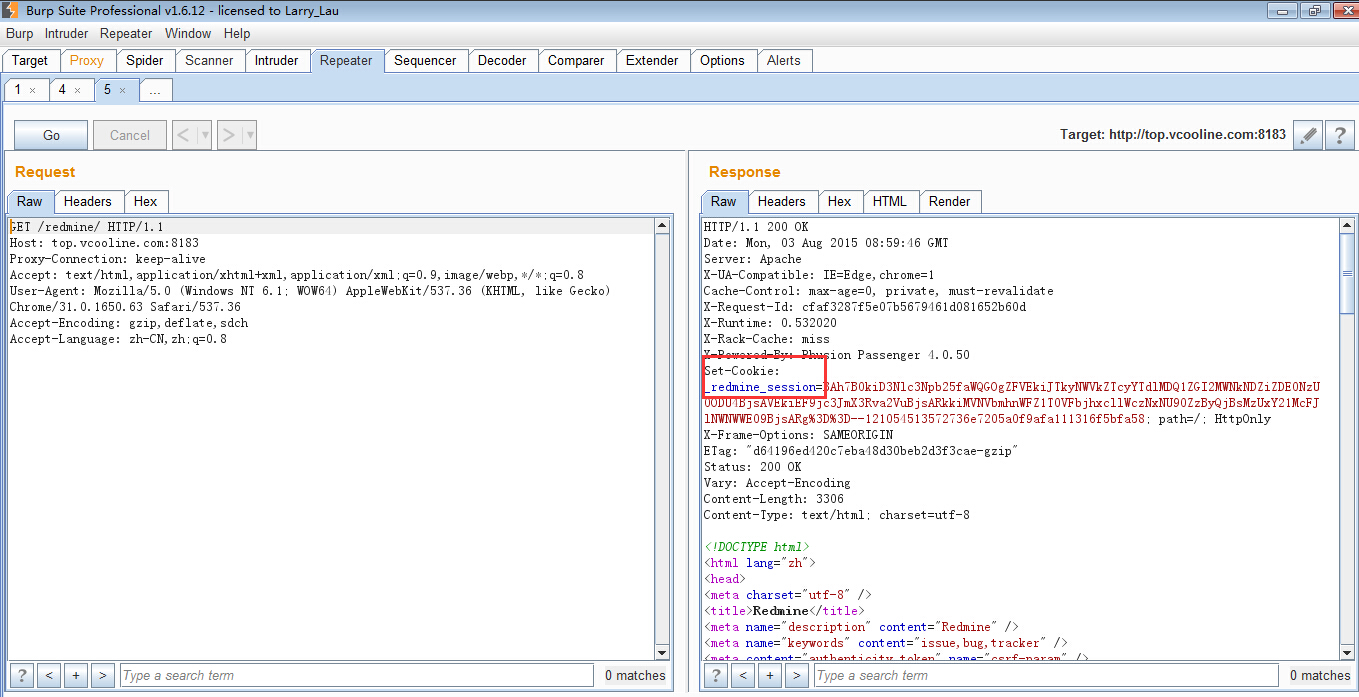Select the Repeater tool tab
The width and height of the screenshot is (1359, 697).
tap(346, 60)
